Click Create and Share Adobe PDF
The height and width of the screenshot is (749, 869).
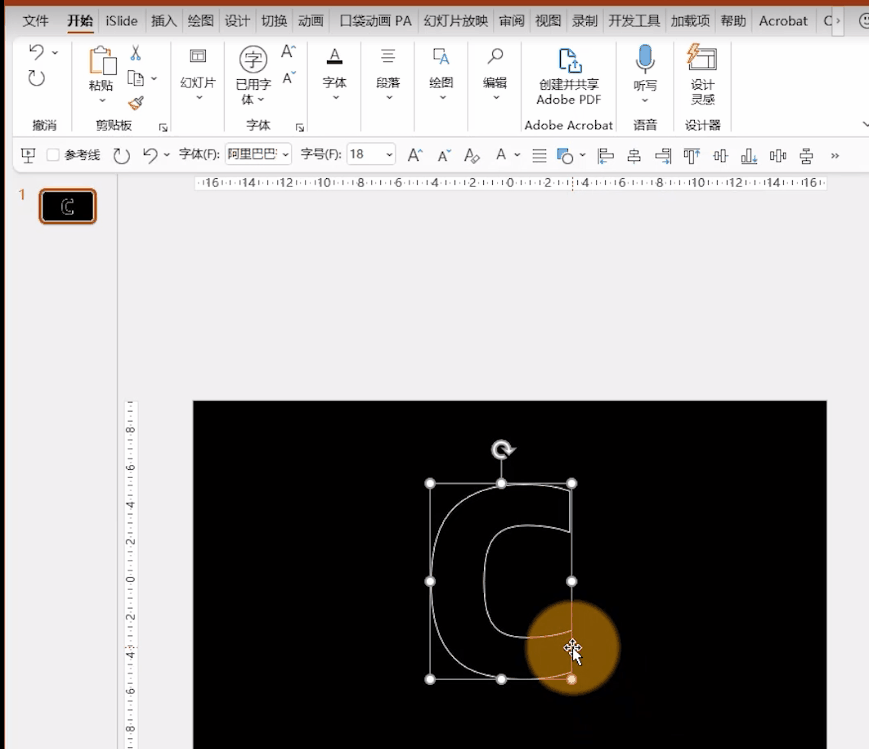click(x=569, y=76)
